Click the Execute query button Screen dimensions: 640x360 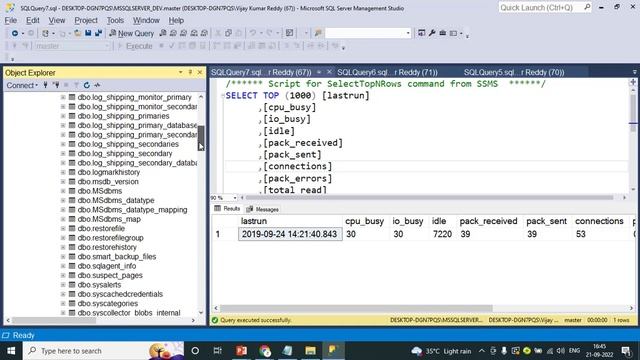[x=135, y=46]
